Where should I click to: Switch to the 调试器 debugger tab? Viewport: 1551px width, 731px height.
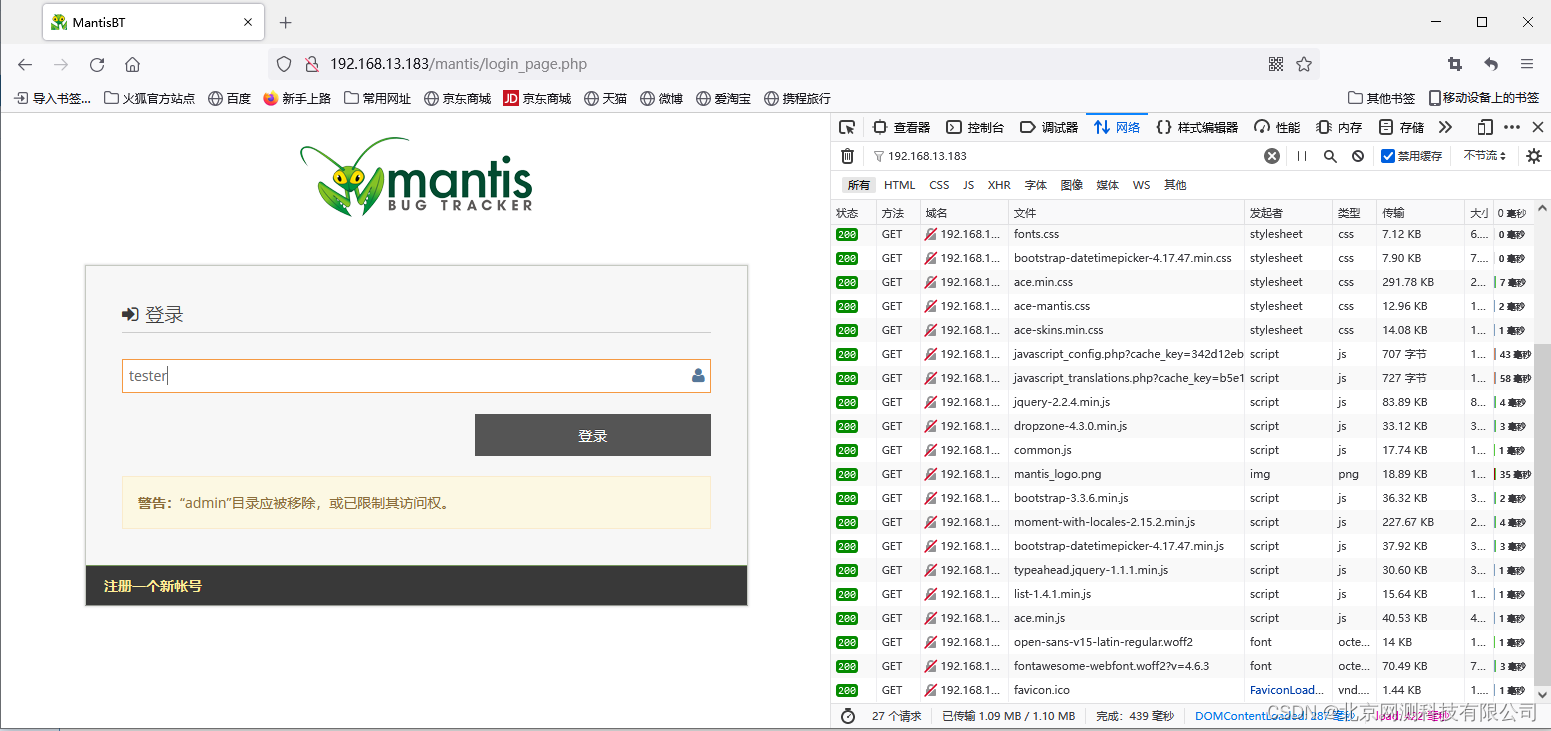(1049, 127)
